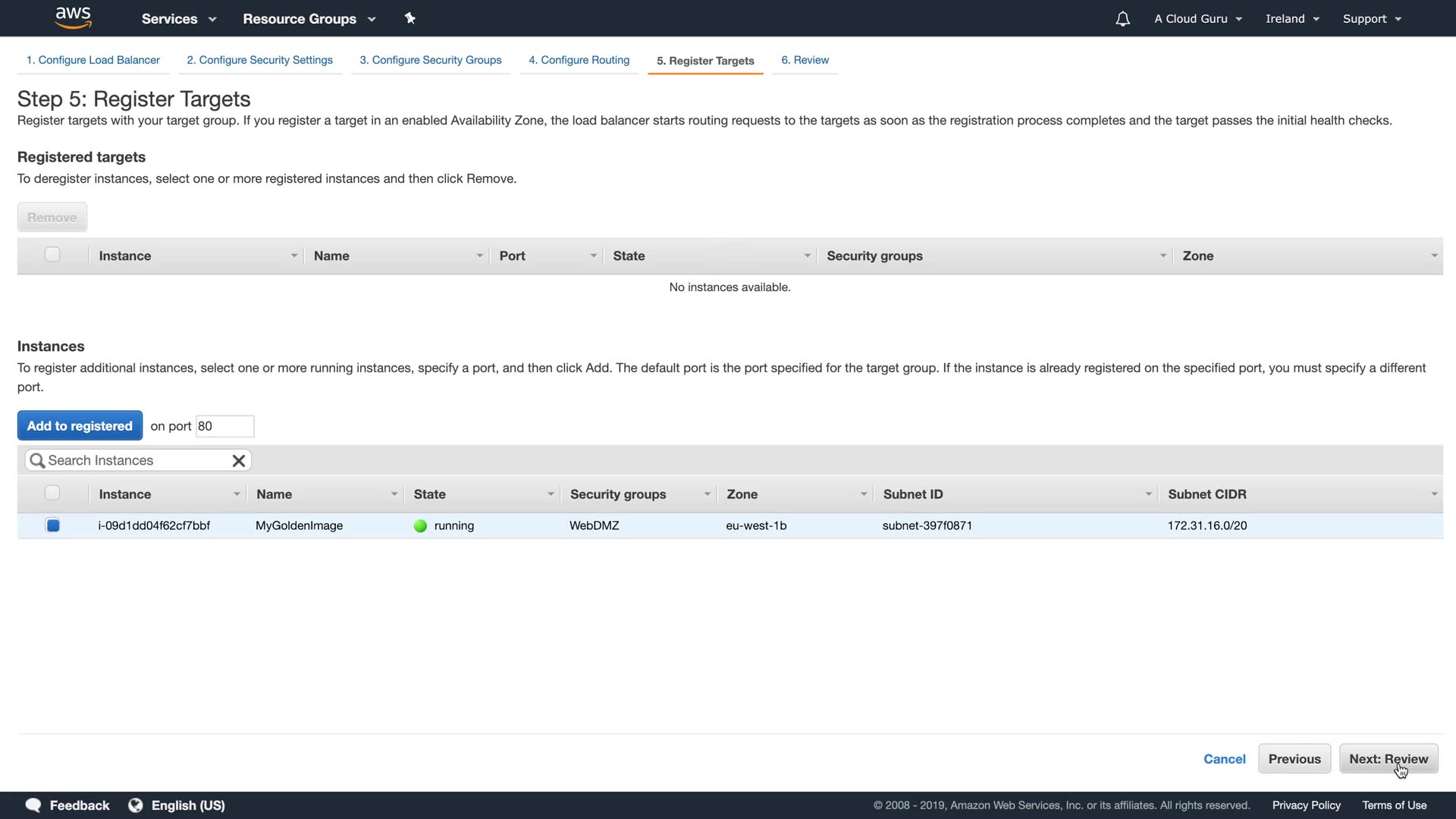Switch to 6. Review step tab
Image resolution: width=1456 pixels, height=819 pixels.
click(x=805, y=60)
